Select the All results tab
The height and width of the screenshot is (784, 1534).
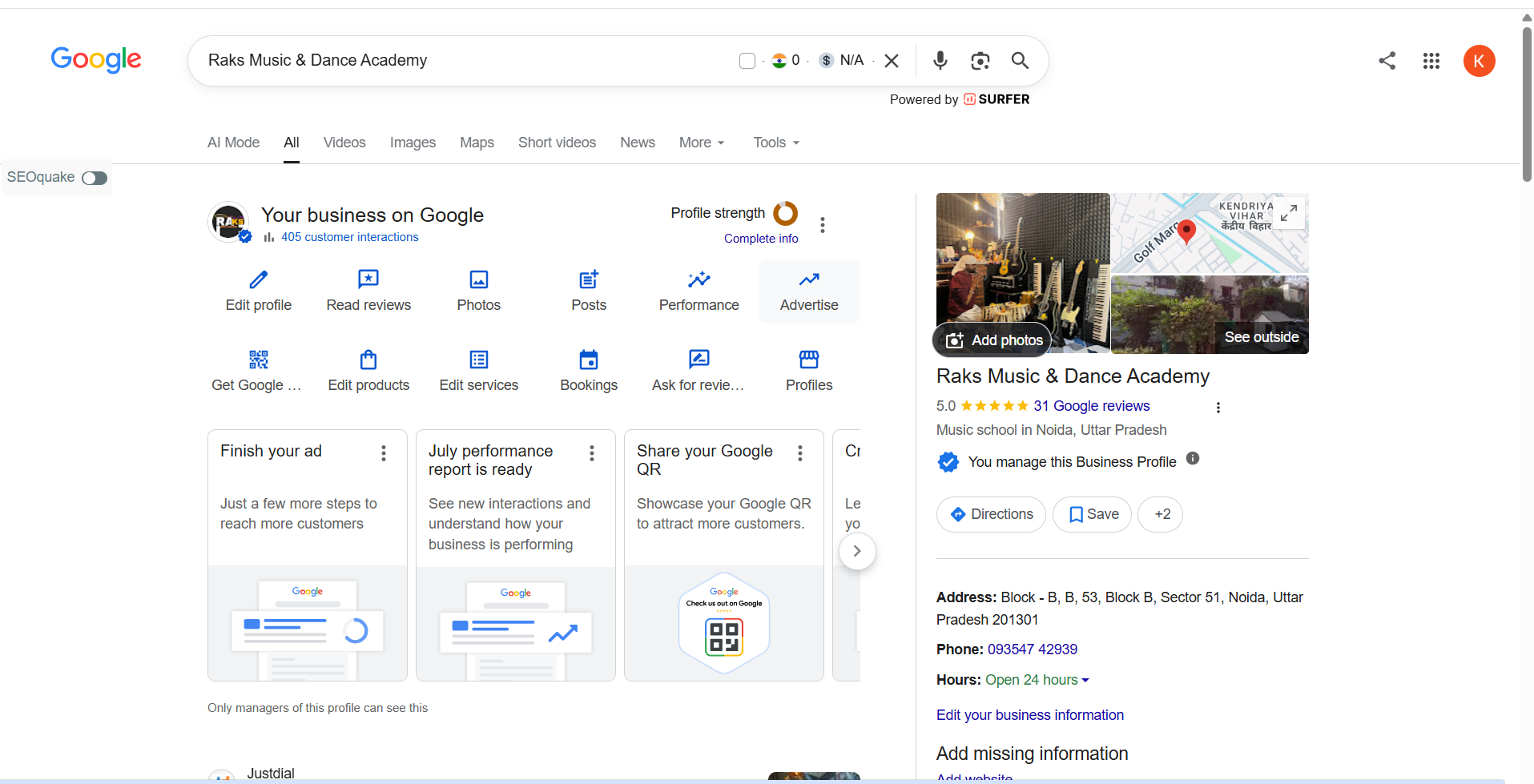click(292, 143)
